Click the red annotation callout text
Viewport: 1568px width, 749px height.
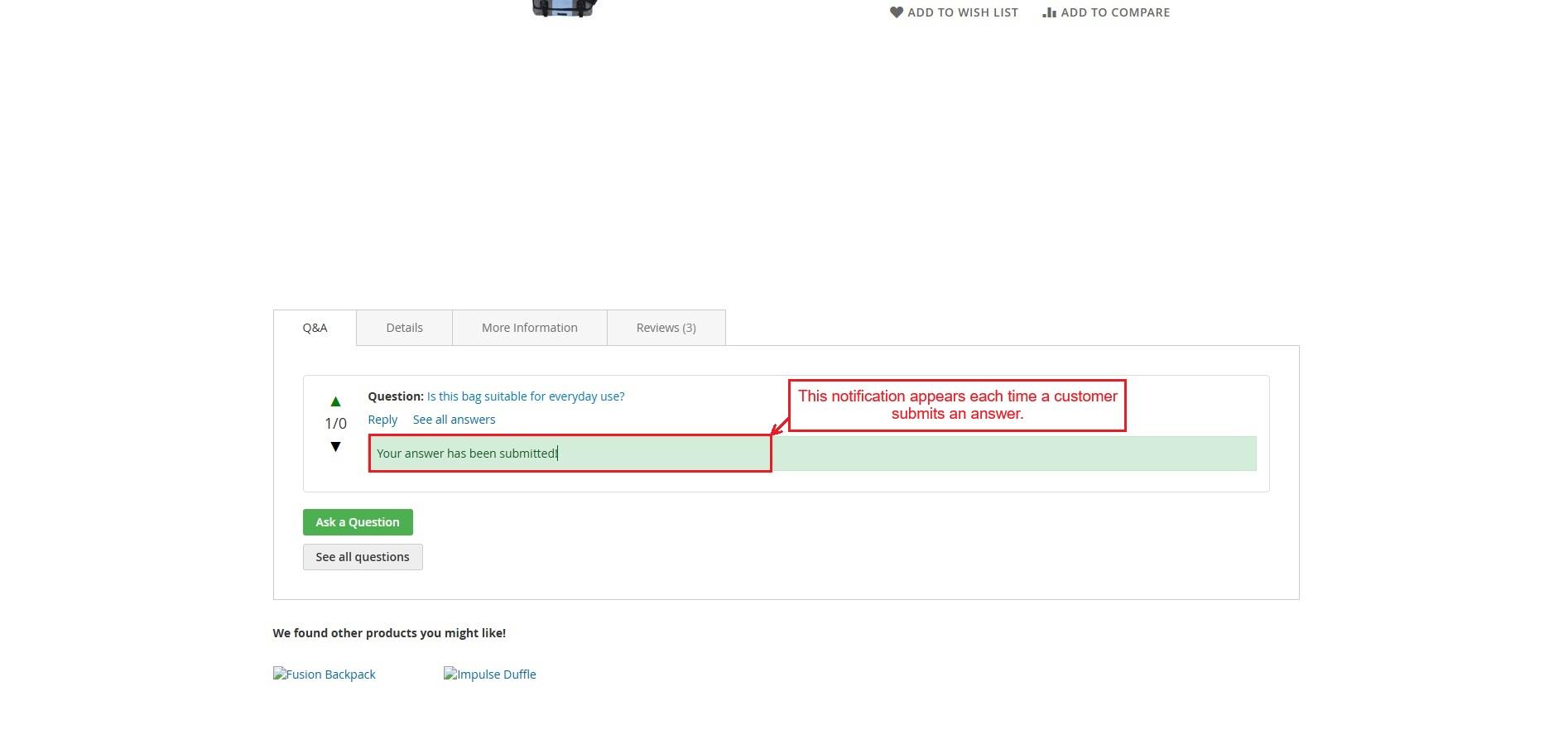pos(957,405)
